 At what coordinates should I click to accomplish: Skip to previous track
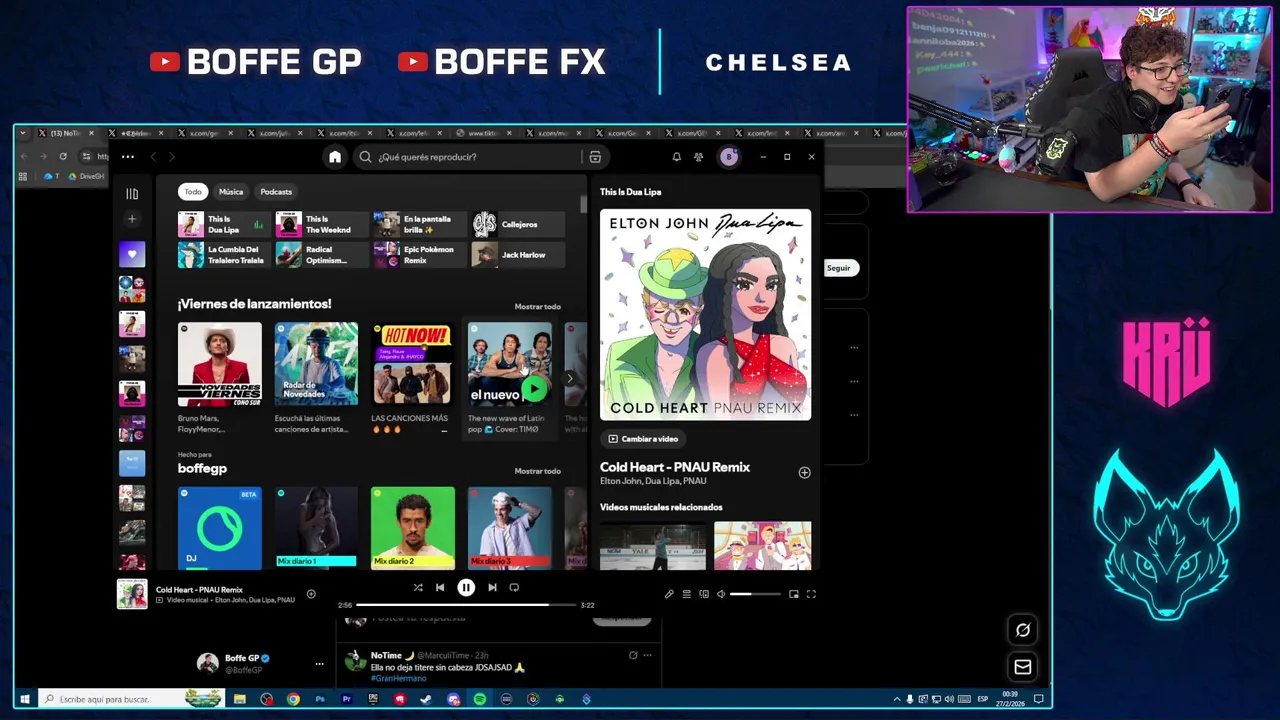[440, 588]
